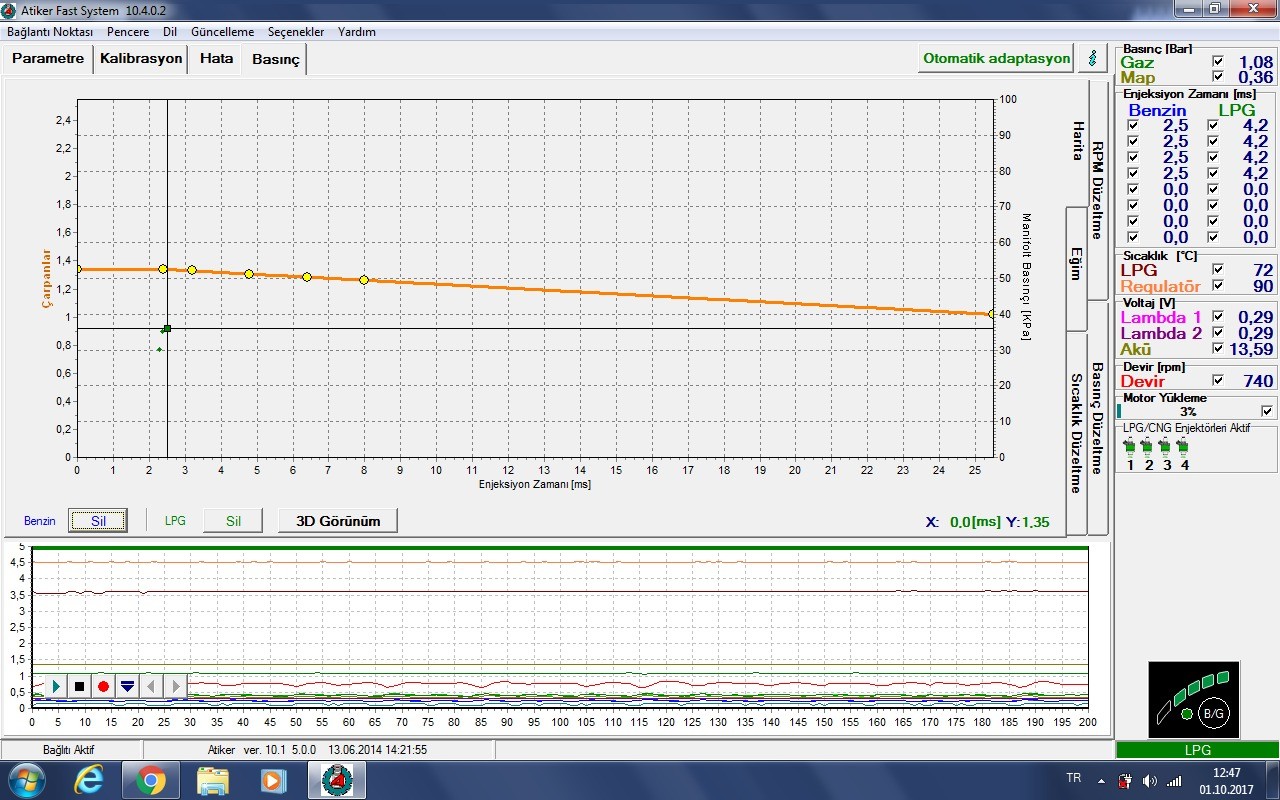1280x800 pixels.
Task: Click the Bağlıtı Aktif status text
Action: pos(69,750)
